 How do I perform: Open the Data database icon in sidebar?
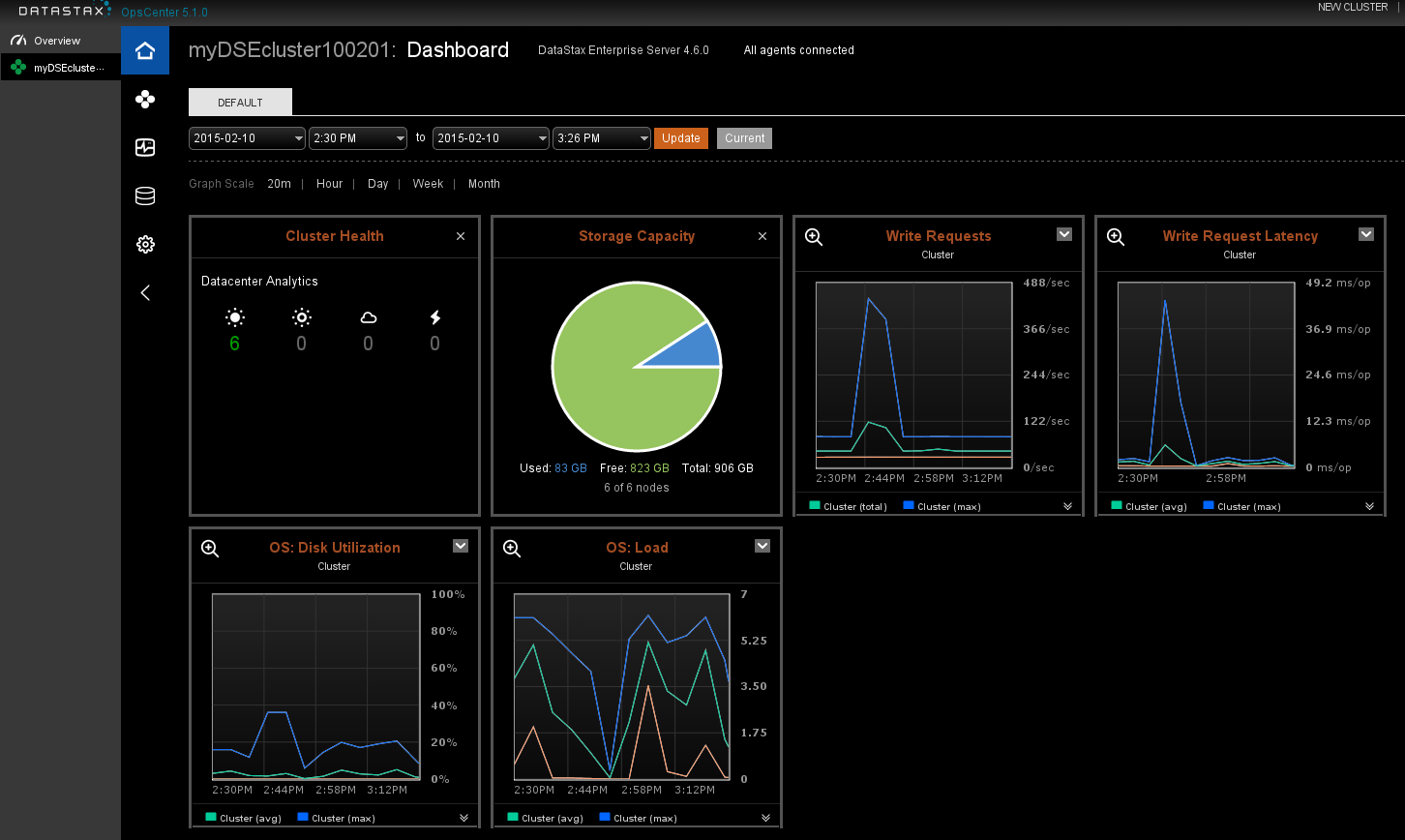(145, 196)
